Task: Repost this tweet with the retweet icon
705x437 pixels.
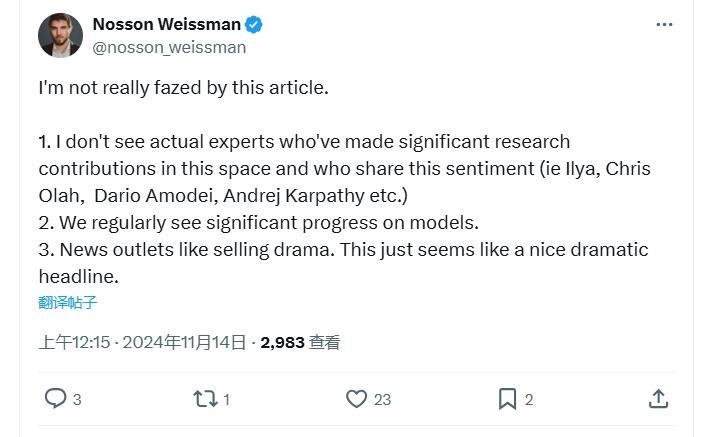Action: 205,399
